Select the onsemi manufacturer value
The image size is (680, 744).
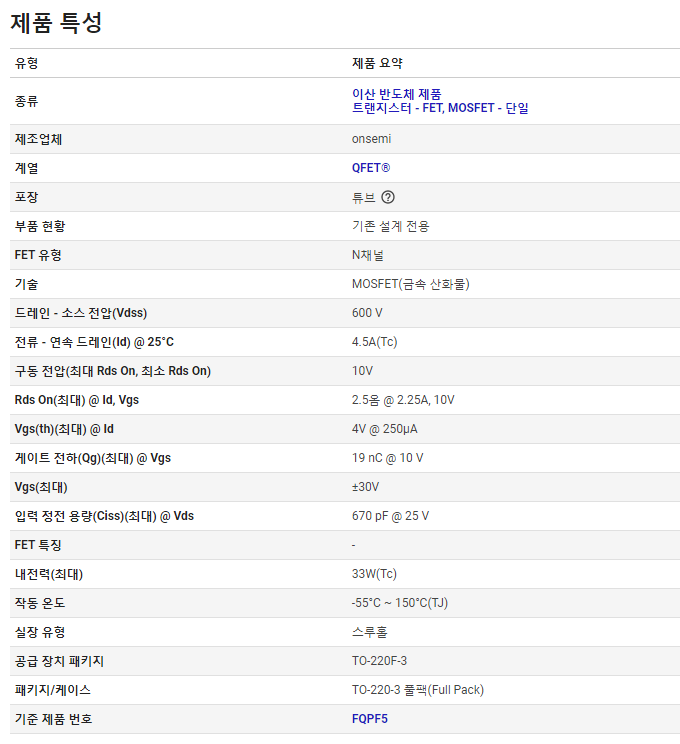(371, 139)
